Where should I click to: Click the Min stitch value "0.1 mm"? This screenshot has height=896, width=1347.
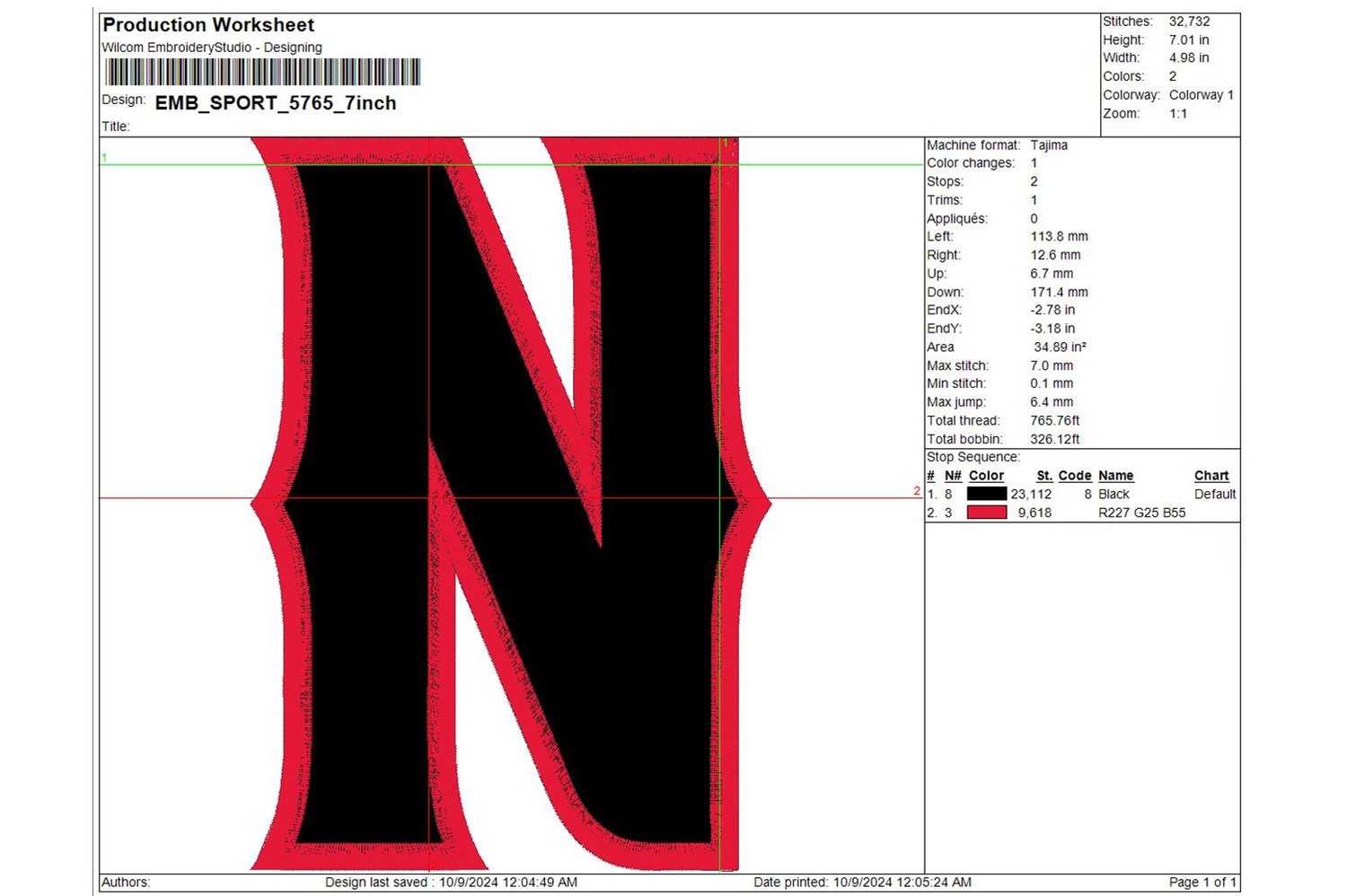[x=1052, y=383]
